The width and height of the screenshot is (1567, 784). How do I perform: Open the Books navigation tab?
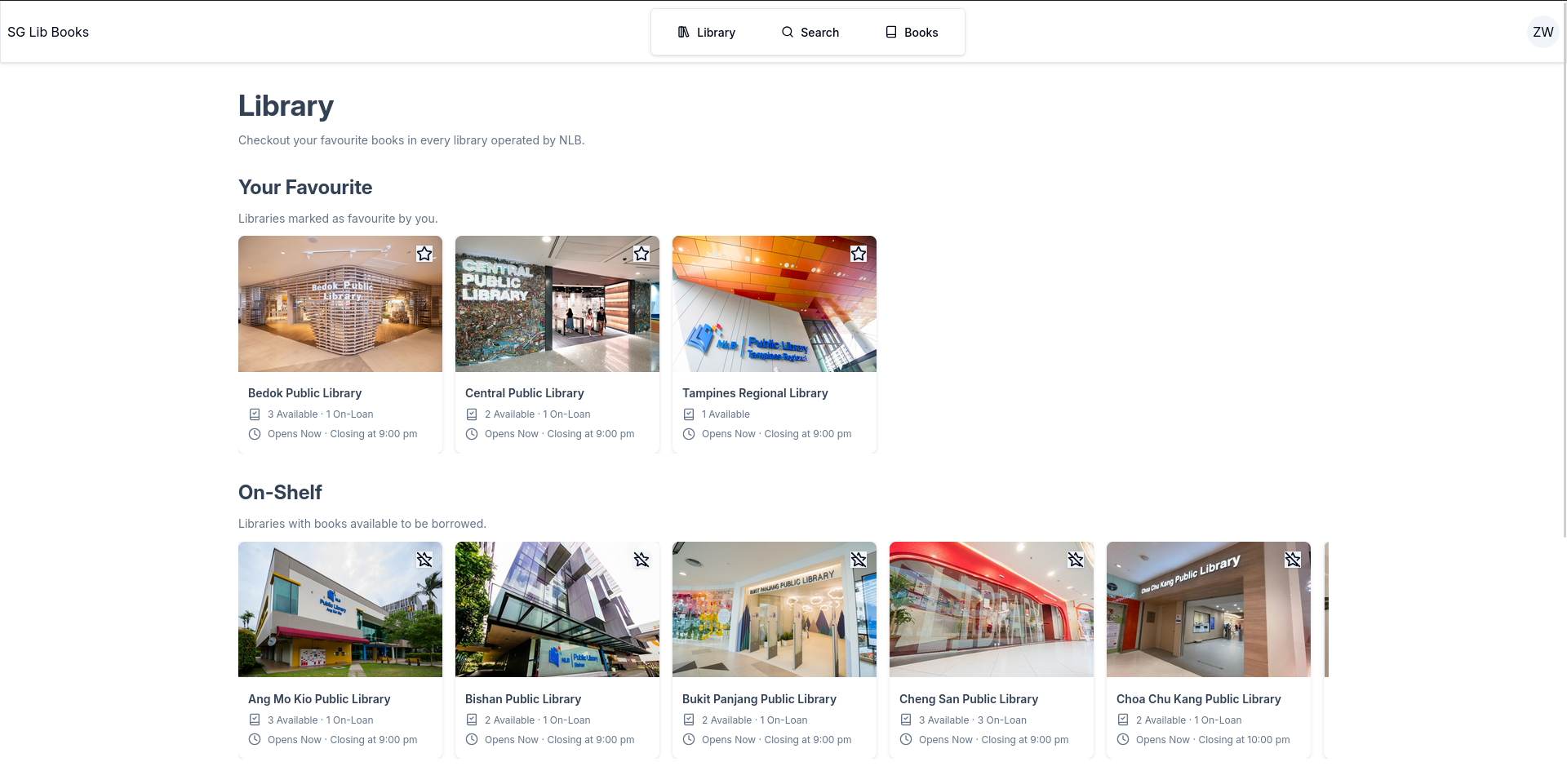pos(912,33)
